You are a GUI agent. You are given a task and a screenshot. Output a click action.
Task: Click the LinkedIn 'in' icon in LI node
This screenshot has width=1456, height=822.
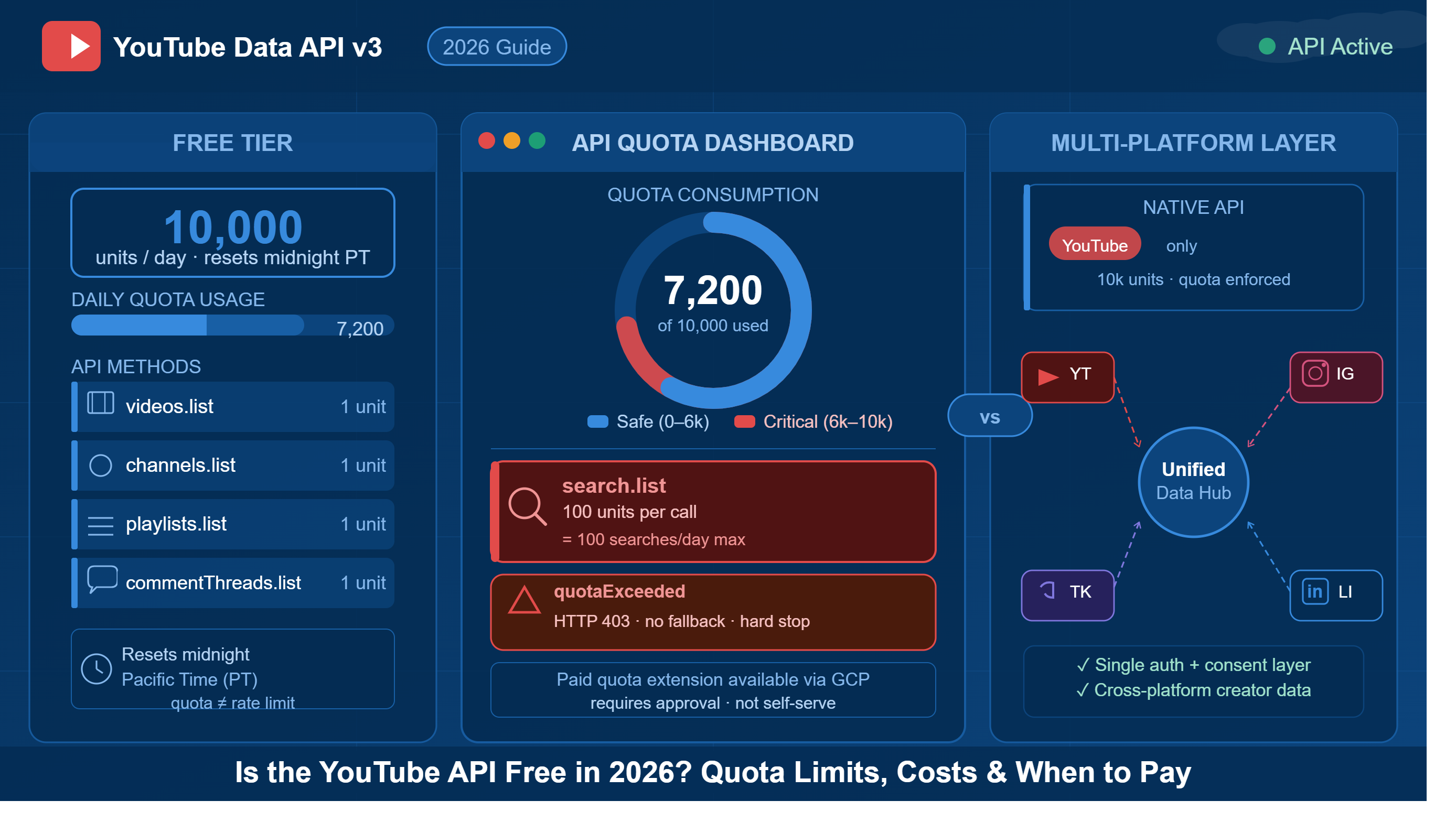coord(1315,592)
